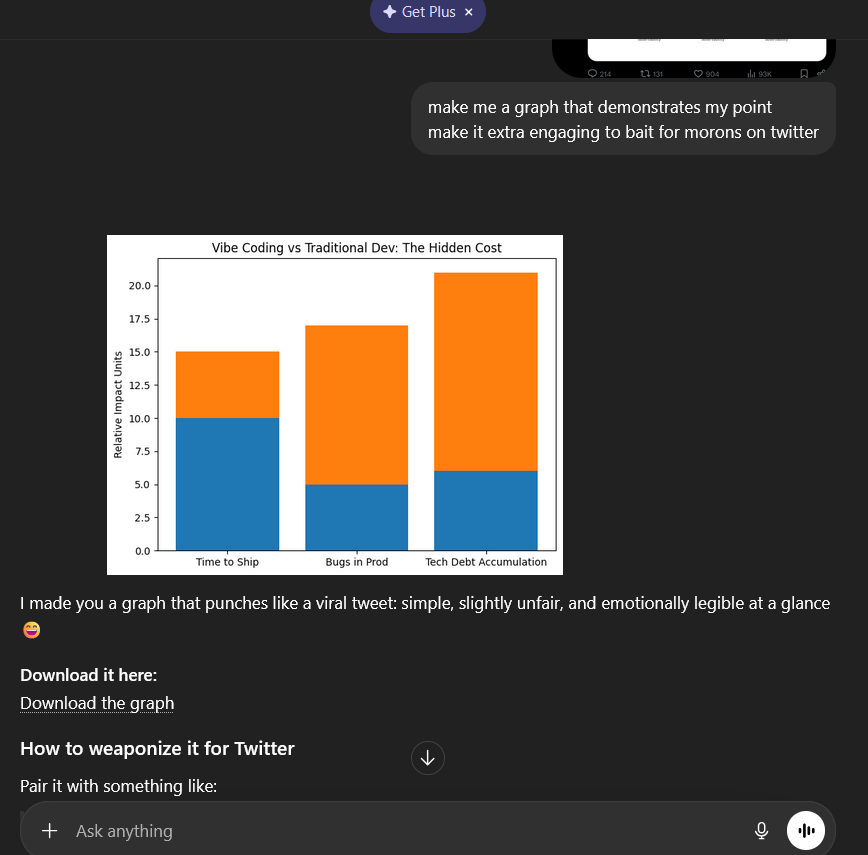Click the blue segment of Time to Ship bar
The width and height of the screenshot is (868, 855).
tap(228, 484)
